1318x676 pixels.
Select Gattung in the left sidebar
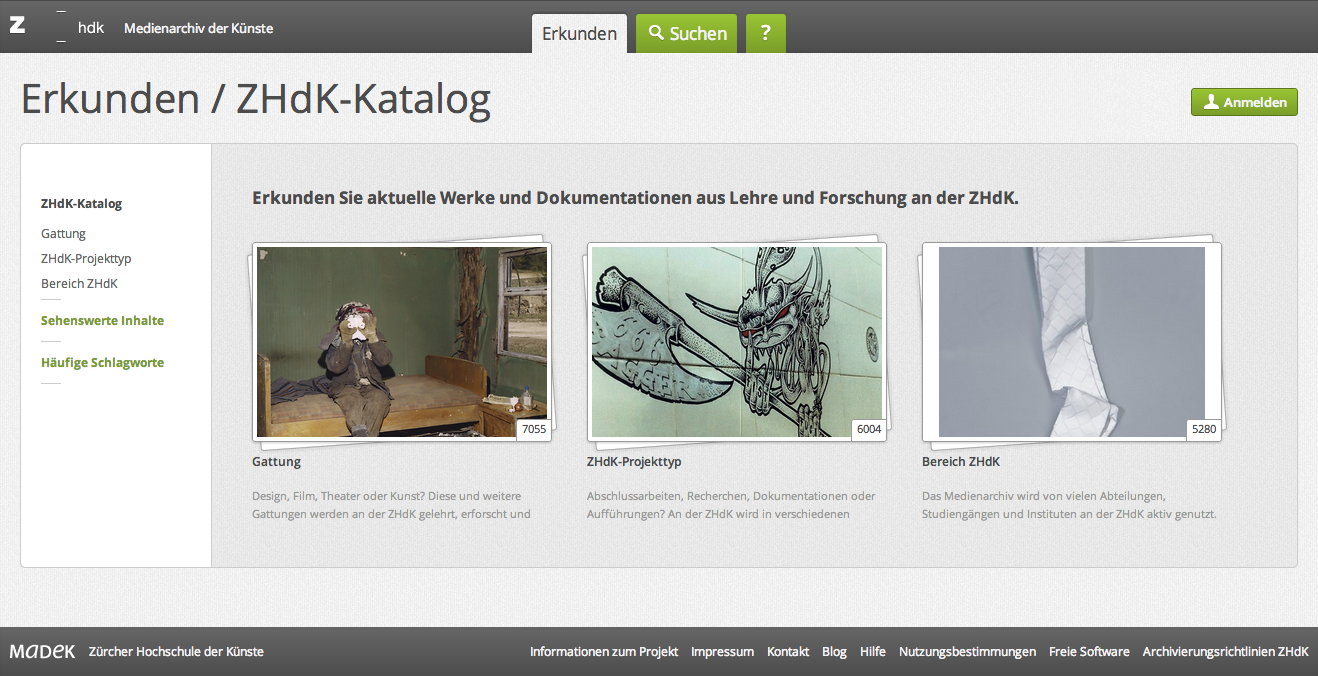63,234
